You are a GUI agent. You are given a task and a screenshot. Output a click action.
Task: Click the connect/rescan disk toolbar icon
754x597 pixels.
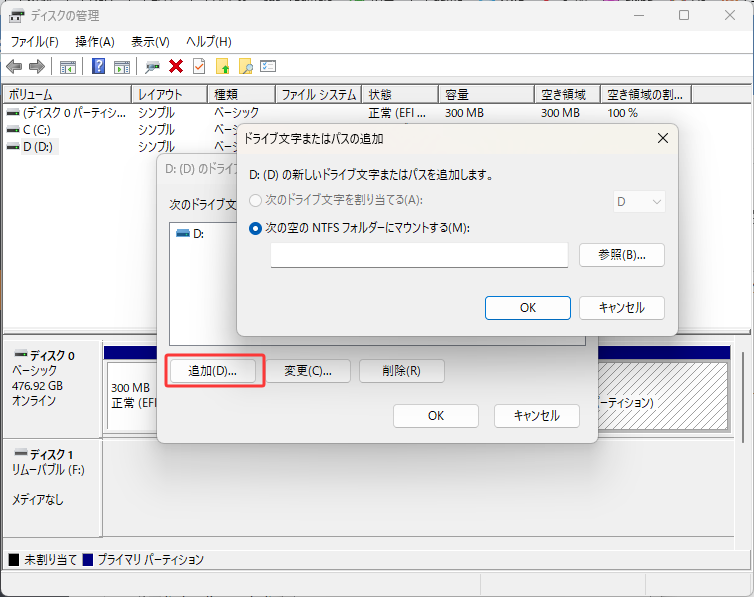tap(152, 67)
